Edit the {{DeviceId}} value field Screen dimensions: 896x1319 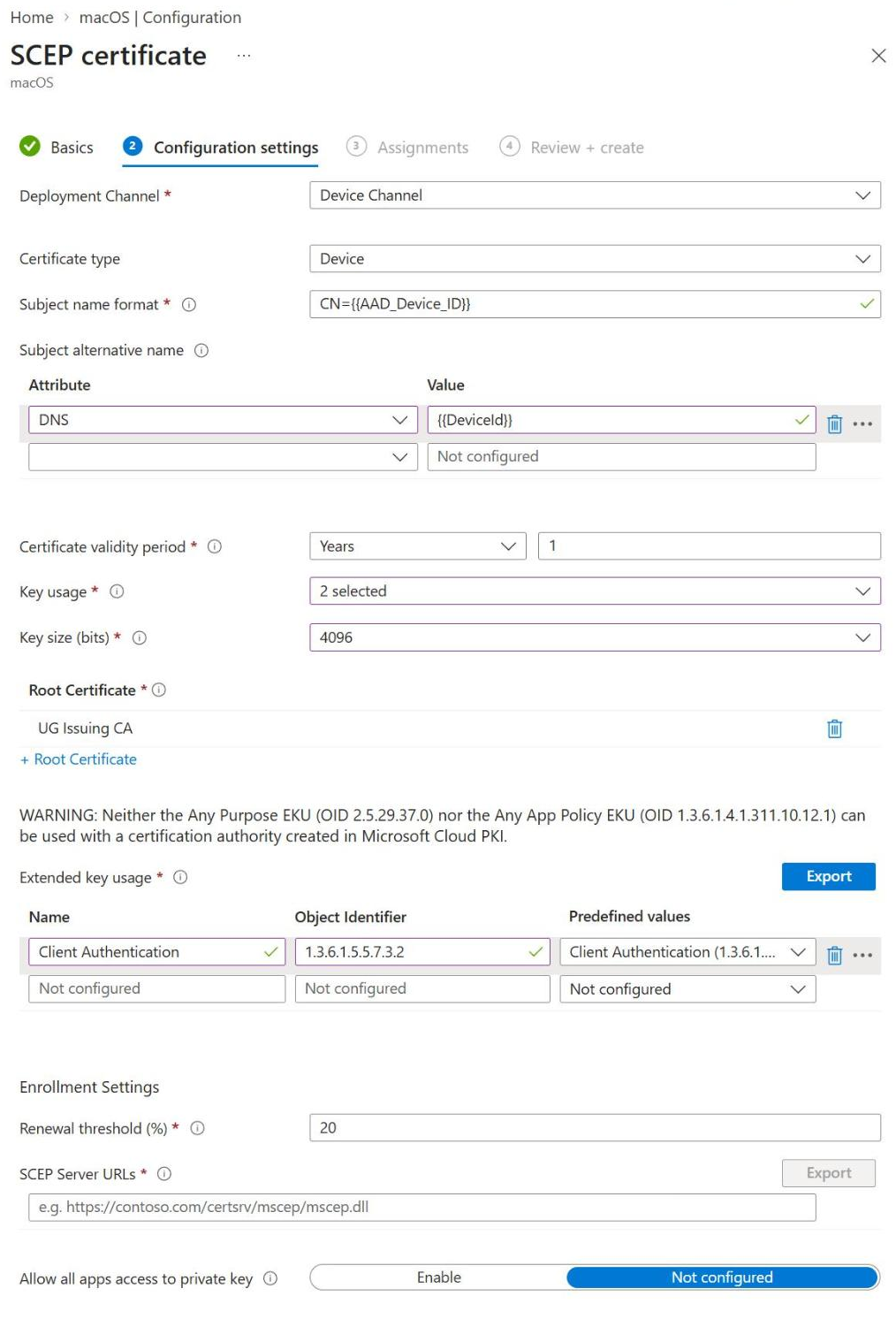[x=621, y=420]
